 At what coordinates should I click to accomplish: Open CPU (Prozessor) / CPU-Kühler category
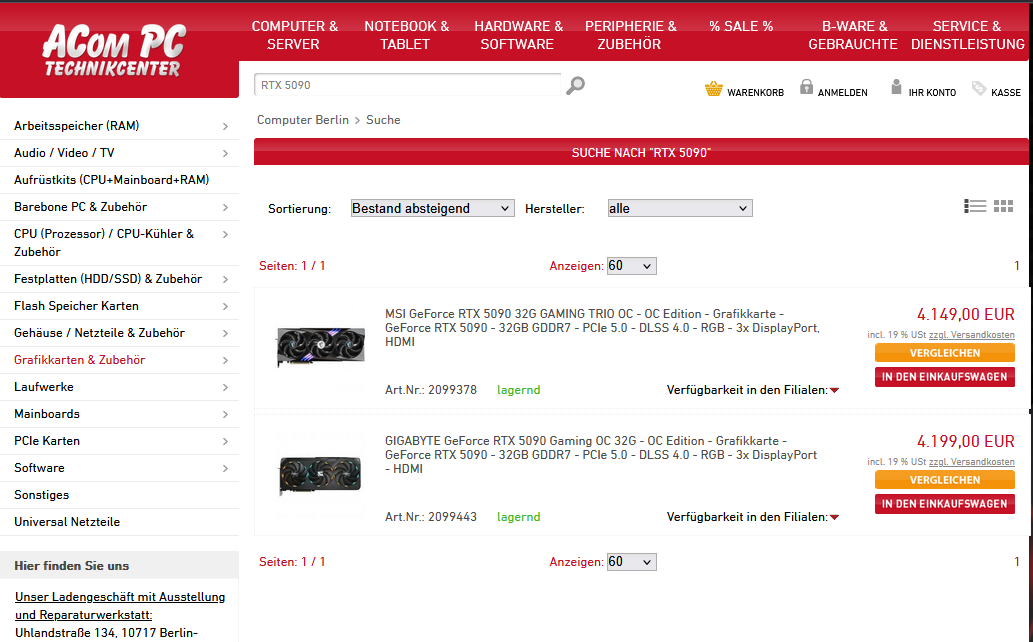104,243
